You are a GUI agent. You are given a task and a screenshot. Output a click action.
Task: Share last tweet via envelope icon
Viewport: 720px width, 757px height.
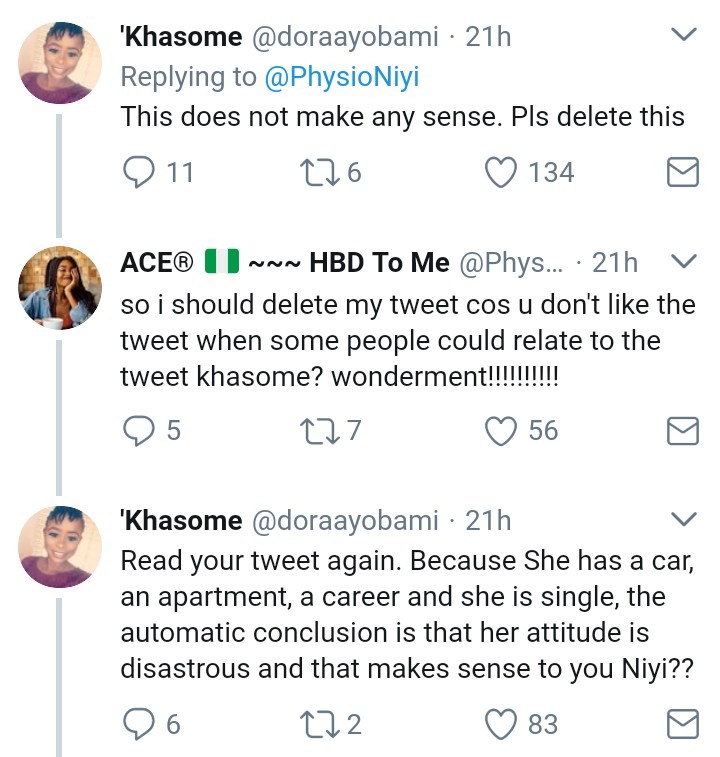point(682,724)
